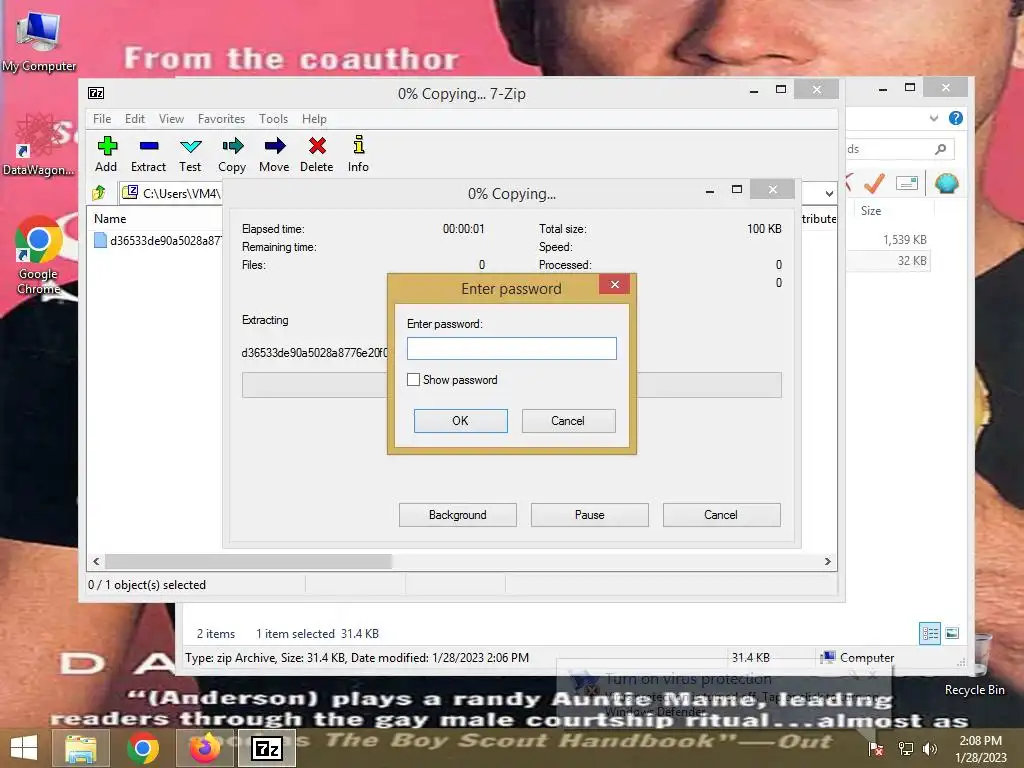
Task: Select the d36533de90a5028a87 file row
Action: 157,240
